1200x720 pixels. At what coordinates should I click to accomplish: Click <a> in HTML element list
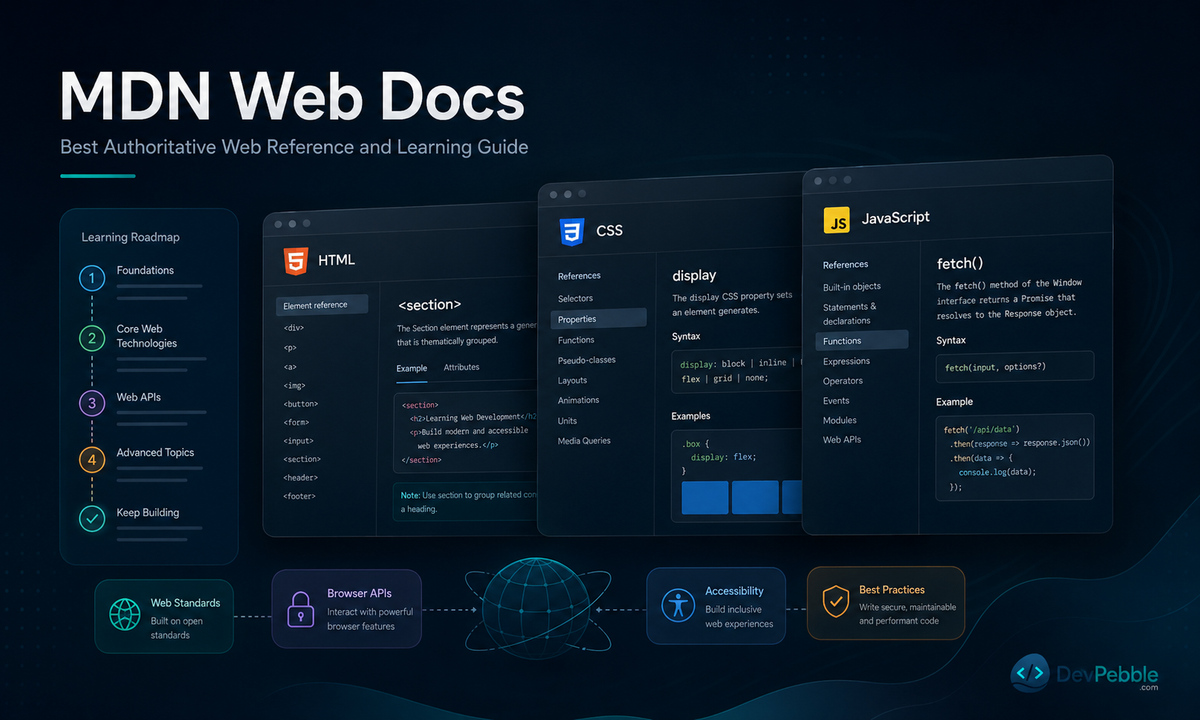click(290, 367)
